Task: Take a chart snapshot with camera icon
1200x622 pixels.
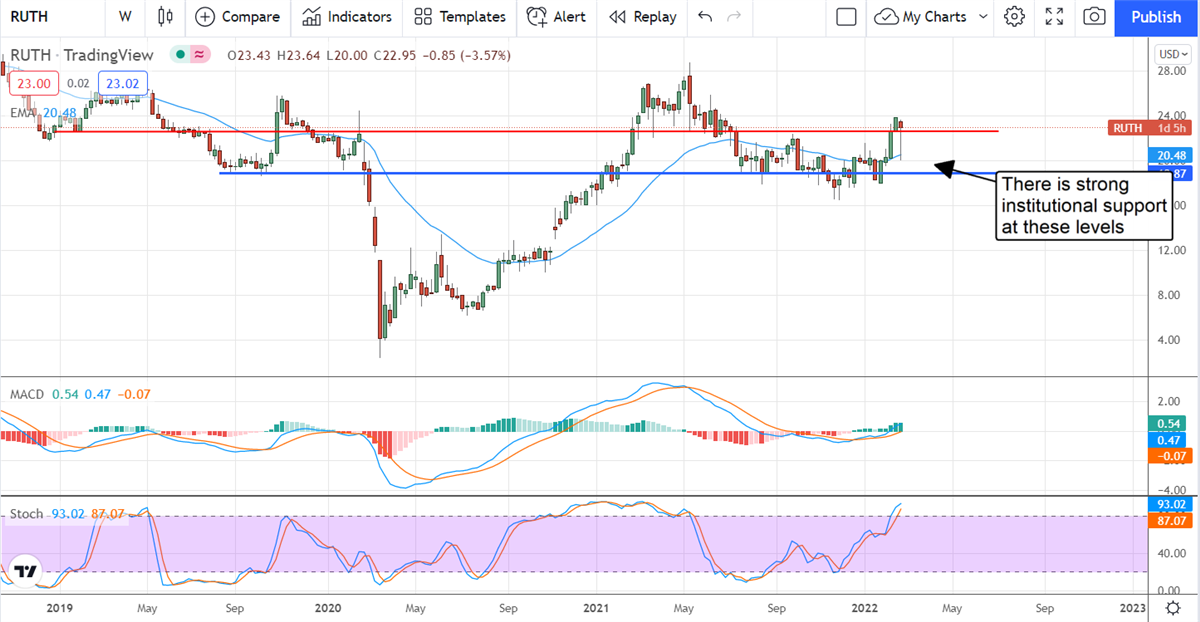Action: click(1095, 17)
